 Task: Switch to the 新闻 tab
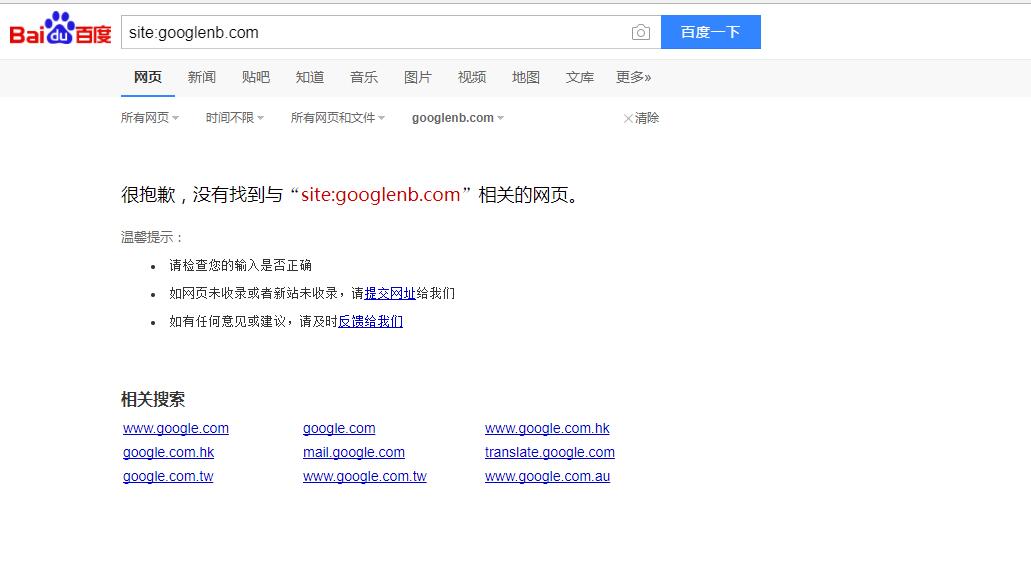point(202,78)
